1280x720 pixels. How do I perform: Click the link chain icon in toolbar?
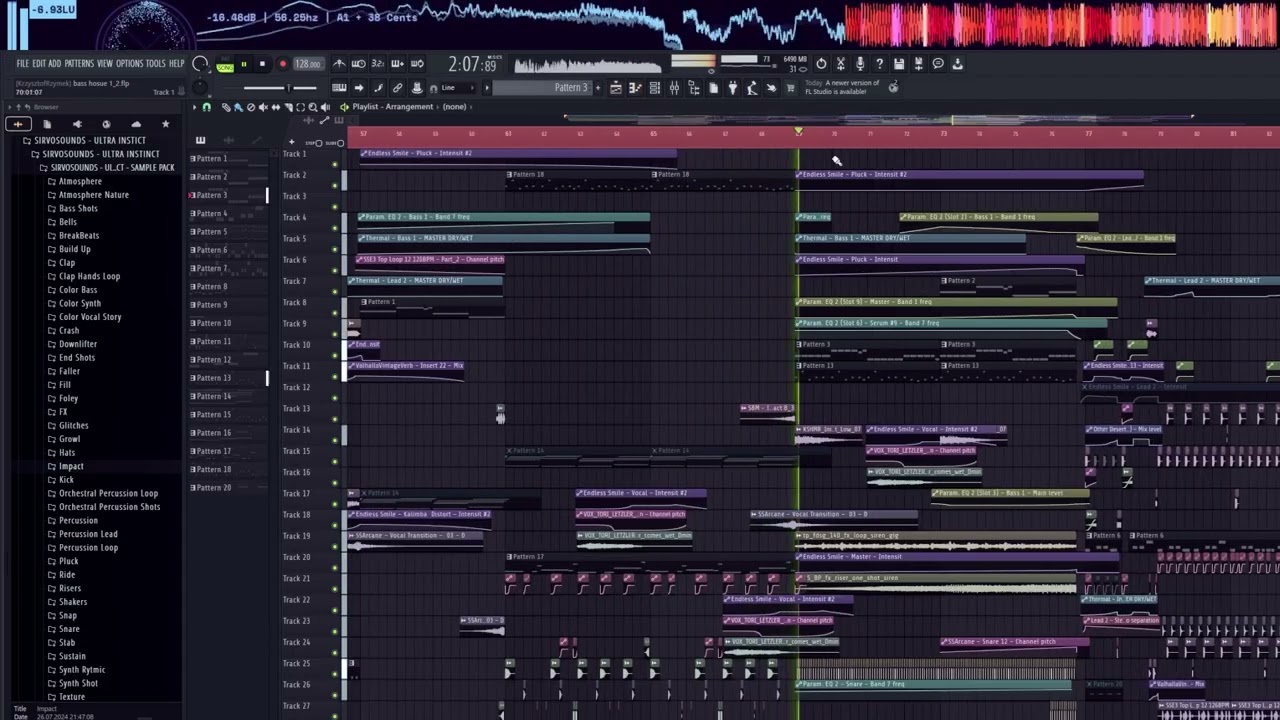397,88
